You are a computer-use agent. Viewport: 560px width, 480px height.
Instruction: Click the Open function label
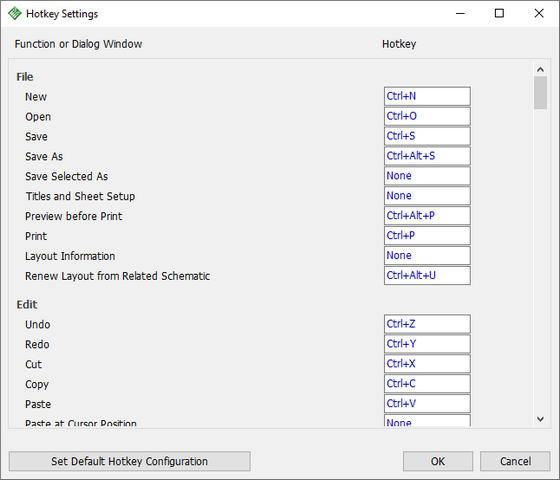click(x=38, y=117)
